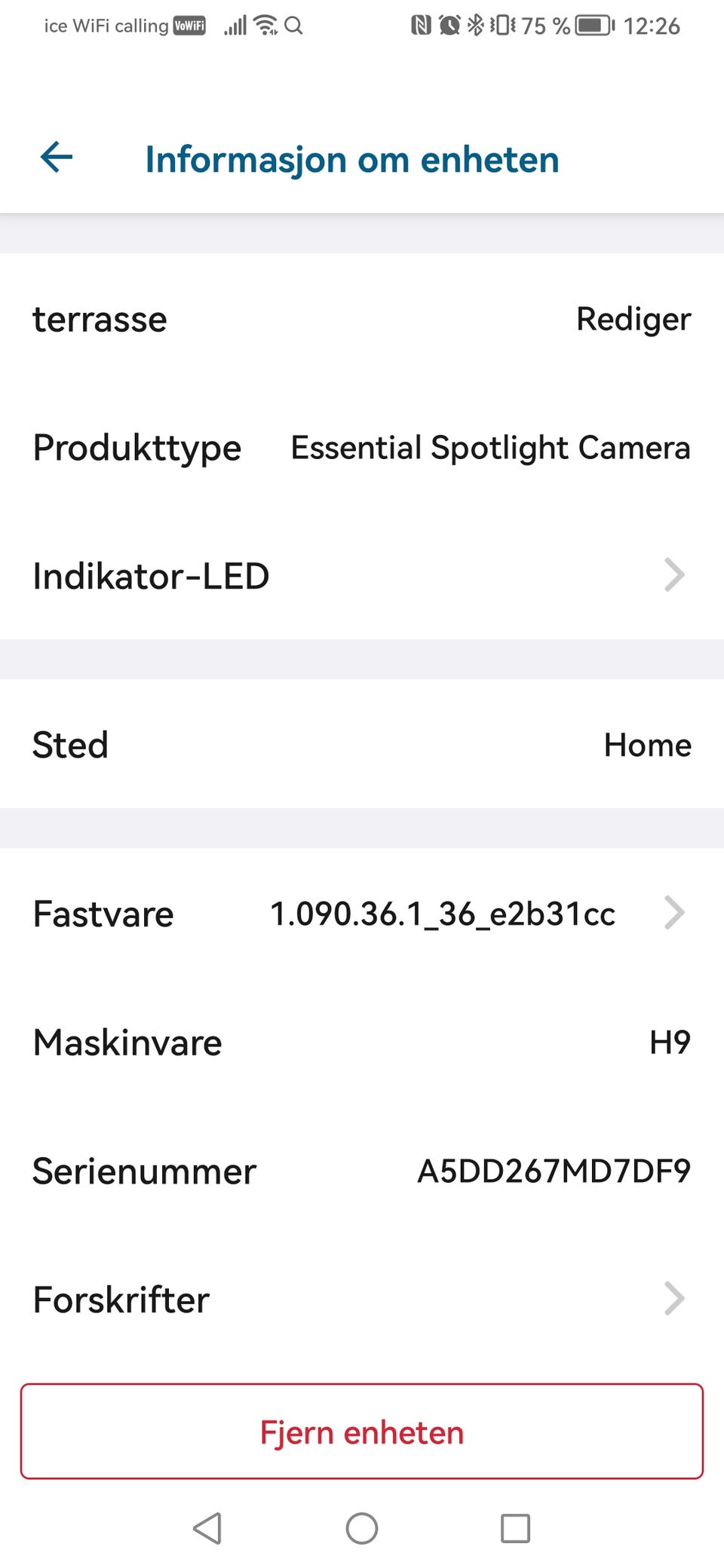The height and width of the screenshot is (1568, 724).
Task: Tap the Android home circle button
Action: 362,1528
